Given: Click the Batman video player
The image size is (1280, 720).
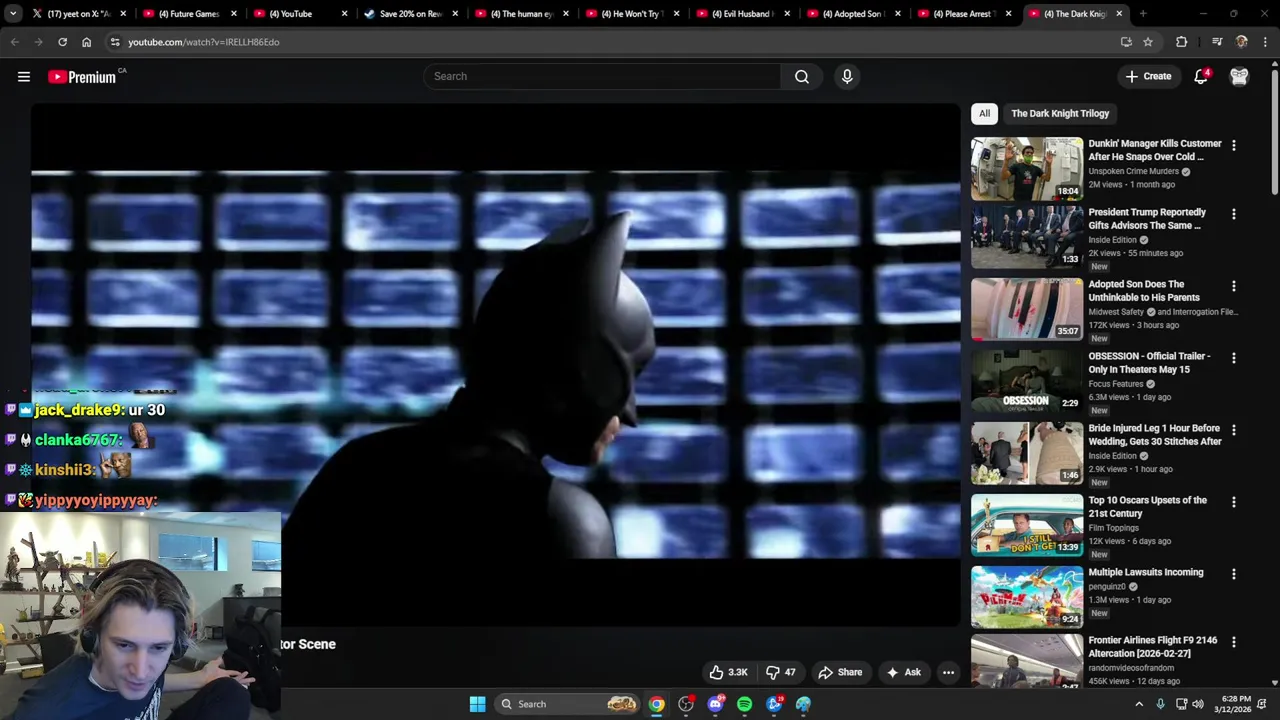Looking at the screenshot, I should coord(496,365).
